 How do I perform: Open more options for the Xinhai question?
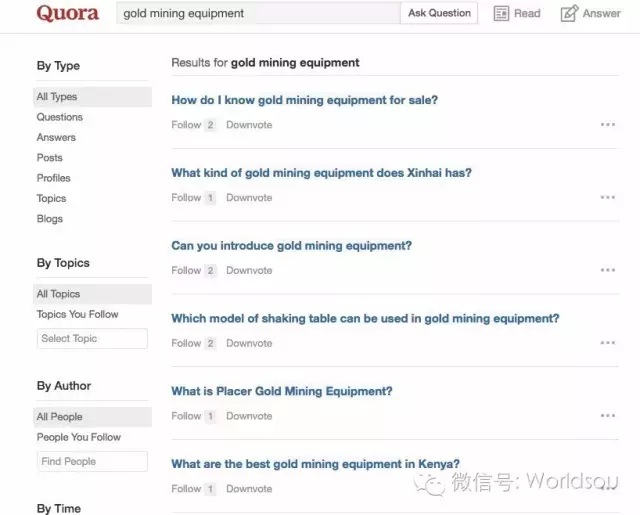608,198
